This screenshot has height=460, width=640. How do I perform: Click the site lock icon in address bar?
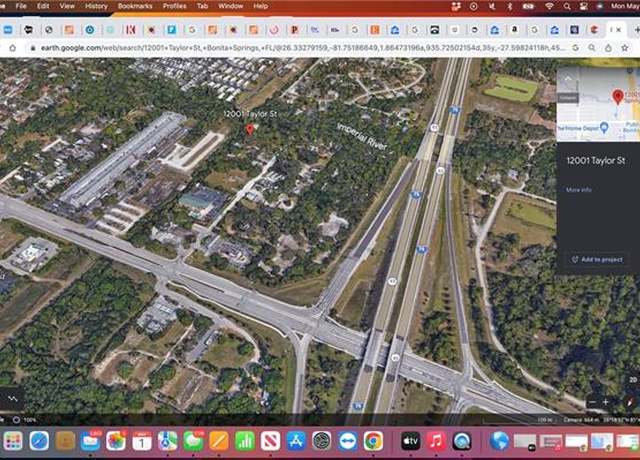33,48
